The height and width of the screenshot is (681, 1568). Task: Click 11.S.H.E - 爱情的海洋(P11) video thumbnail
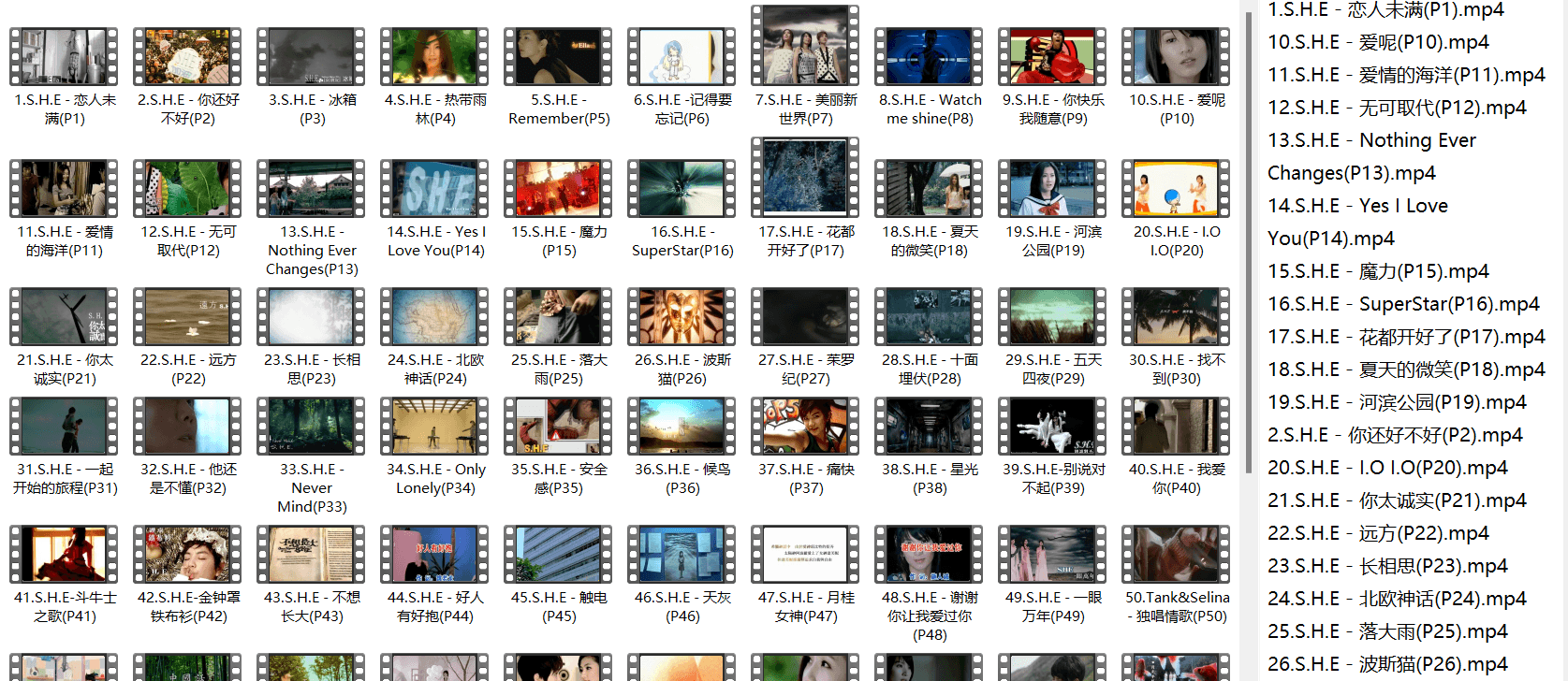(x=64, y=188)
